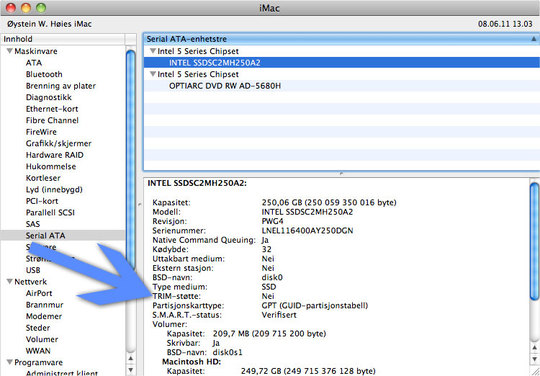Click the yellow minimize window button
Image resolution: width=540 pixels, height=376 pixels.
(x=26, y=7)
